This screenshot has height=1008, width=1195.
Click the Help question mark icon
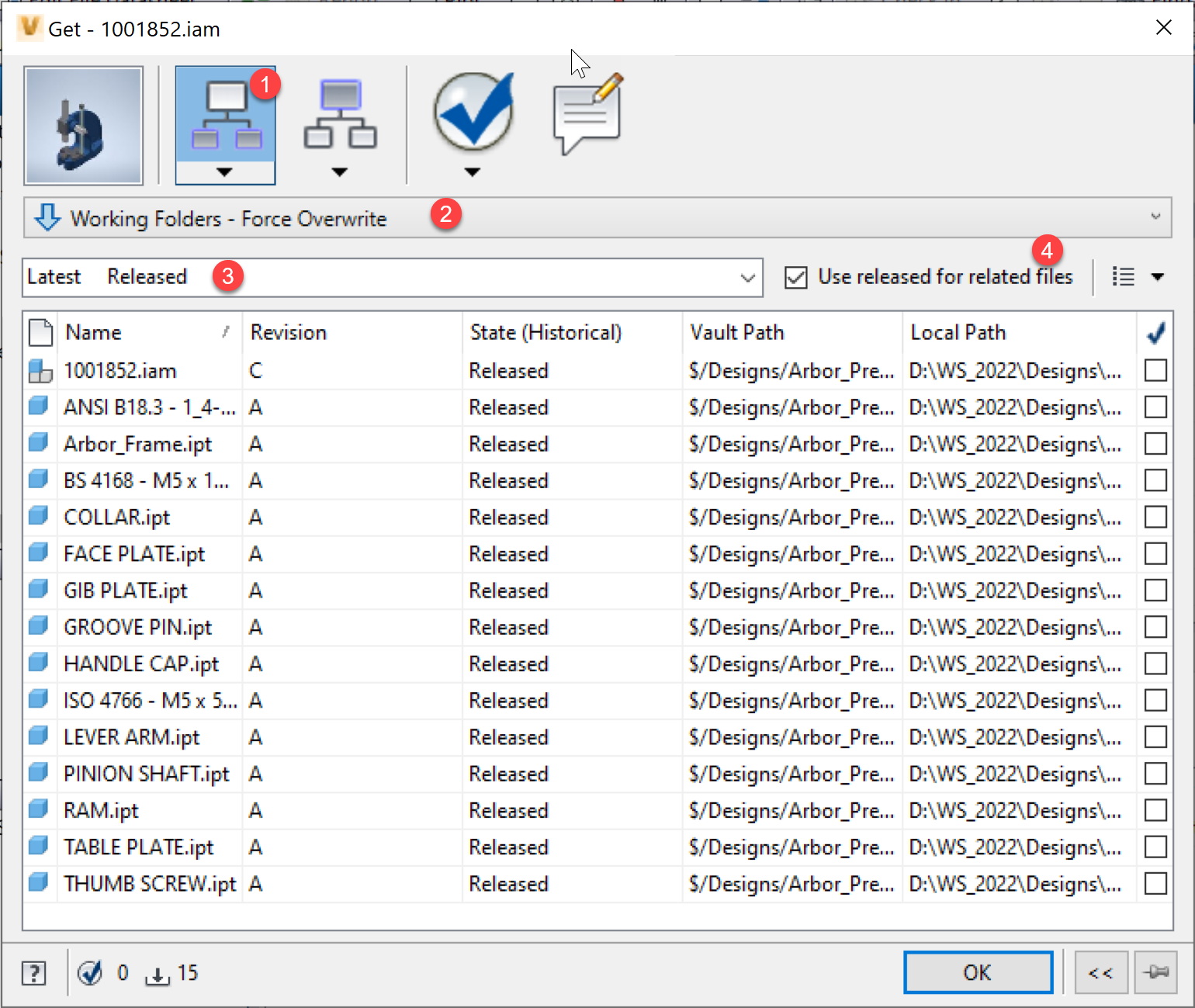click(34, 972)
